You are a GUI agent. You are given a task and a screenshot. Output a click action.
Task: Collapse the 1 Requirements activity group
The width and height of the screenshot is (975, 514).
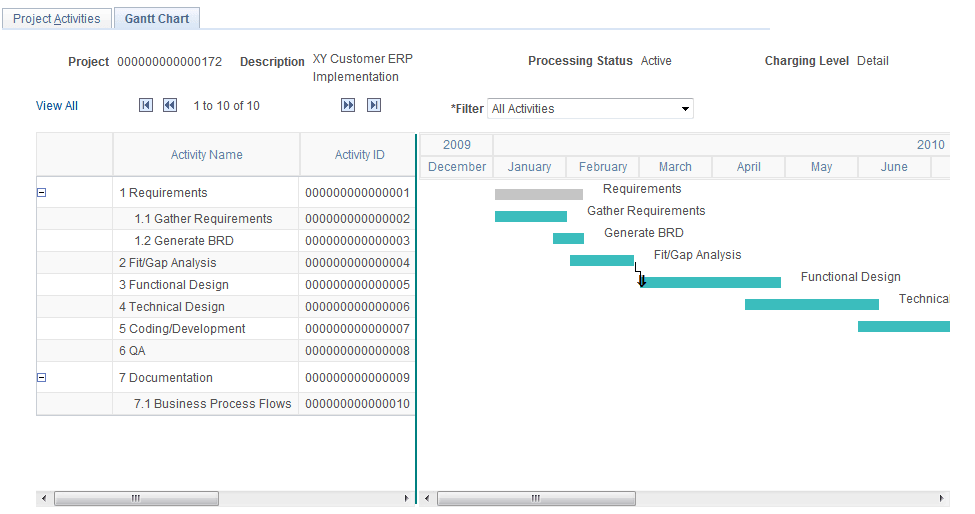tap(42, 193)
